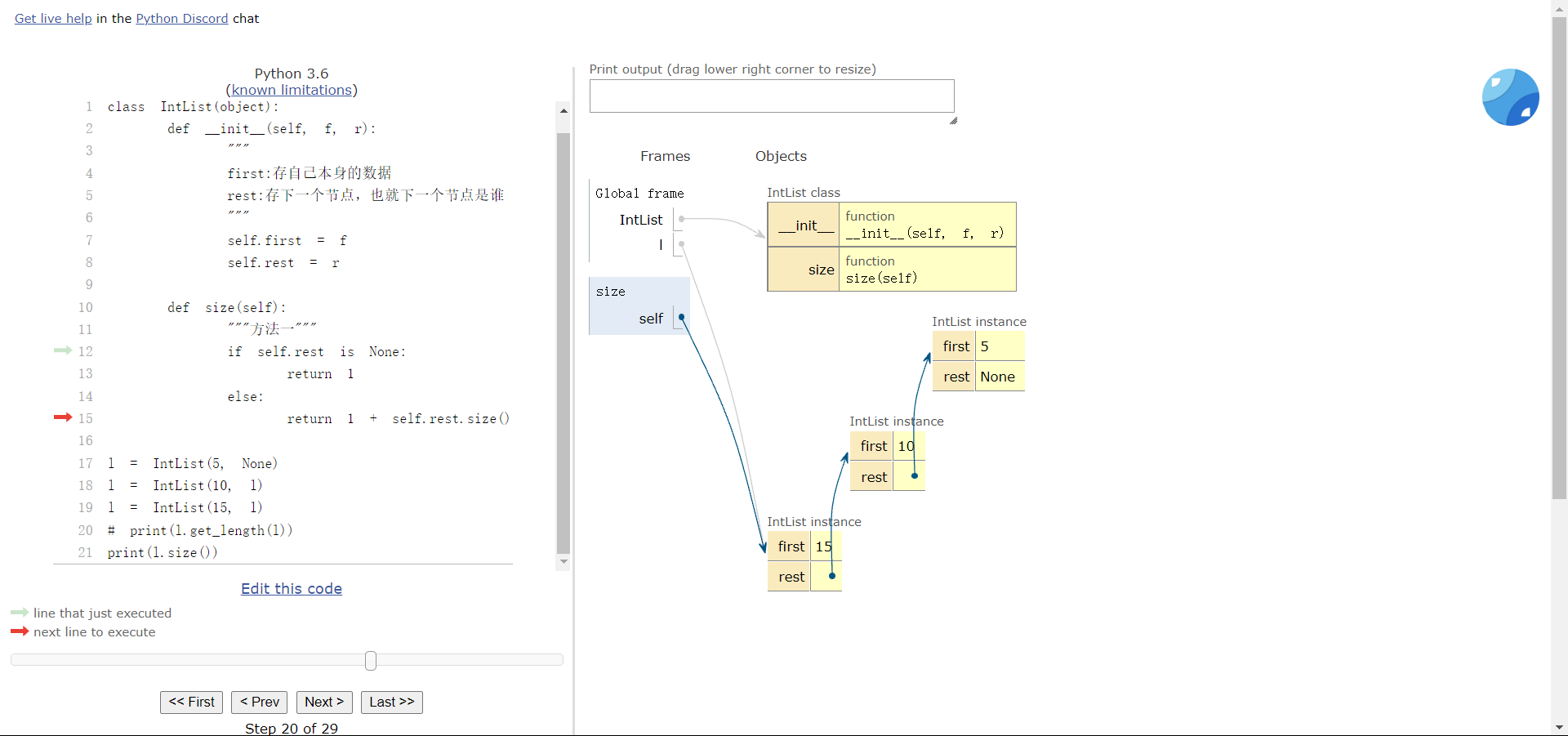Click line 10 def size(self)

227,307
